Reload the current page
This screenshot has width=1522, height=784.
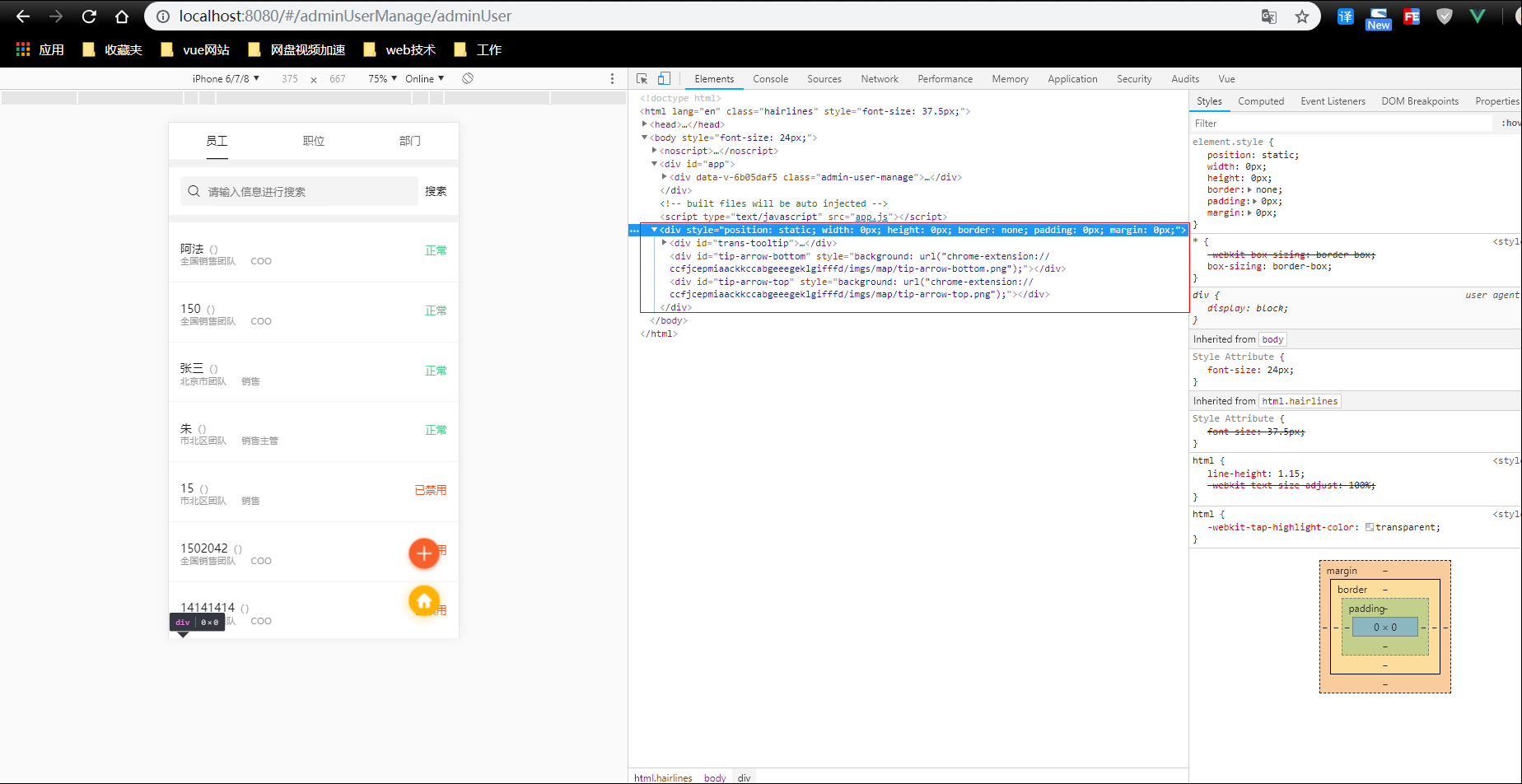[x=89, y=16]
